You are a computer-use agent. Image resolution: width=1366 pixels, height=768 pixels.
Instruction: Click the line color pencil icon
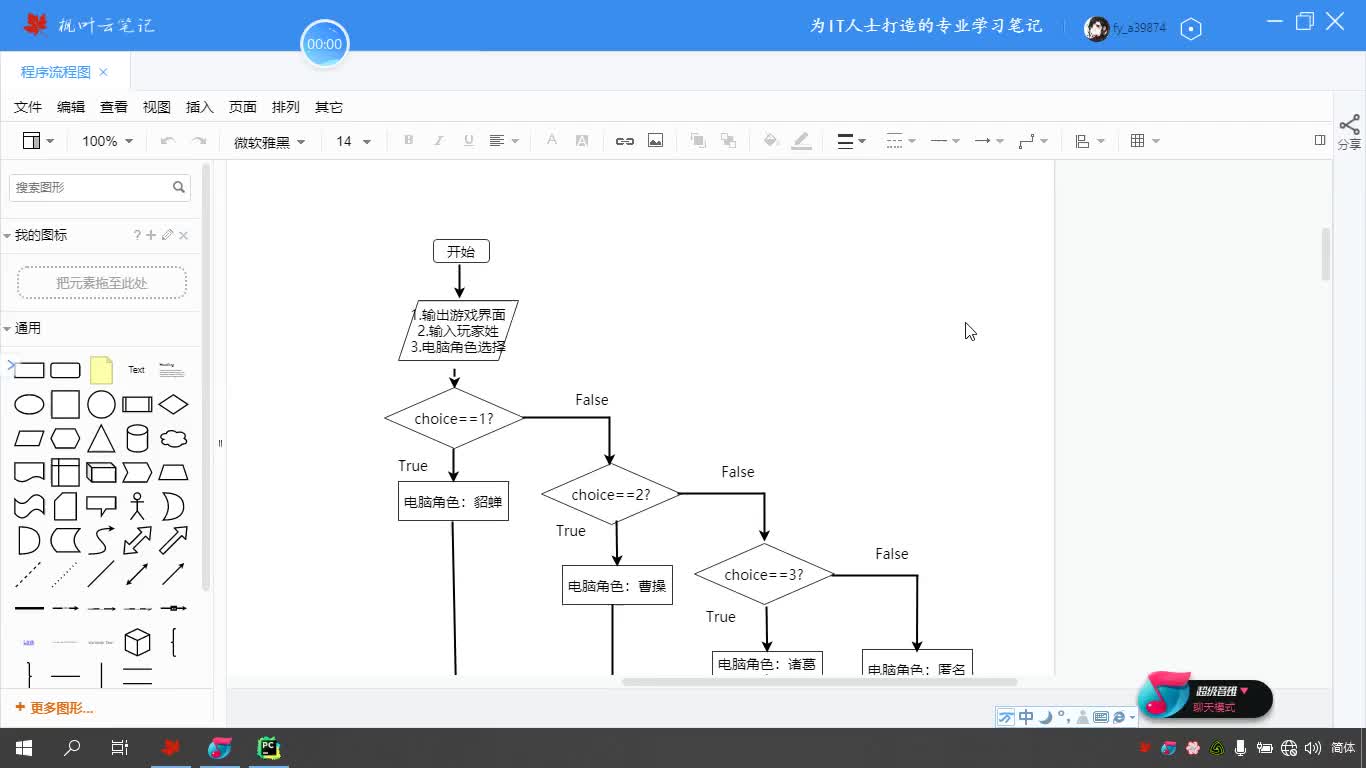pyautogui.click(x=801, y=141)
